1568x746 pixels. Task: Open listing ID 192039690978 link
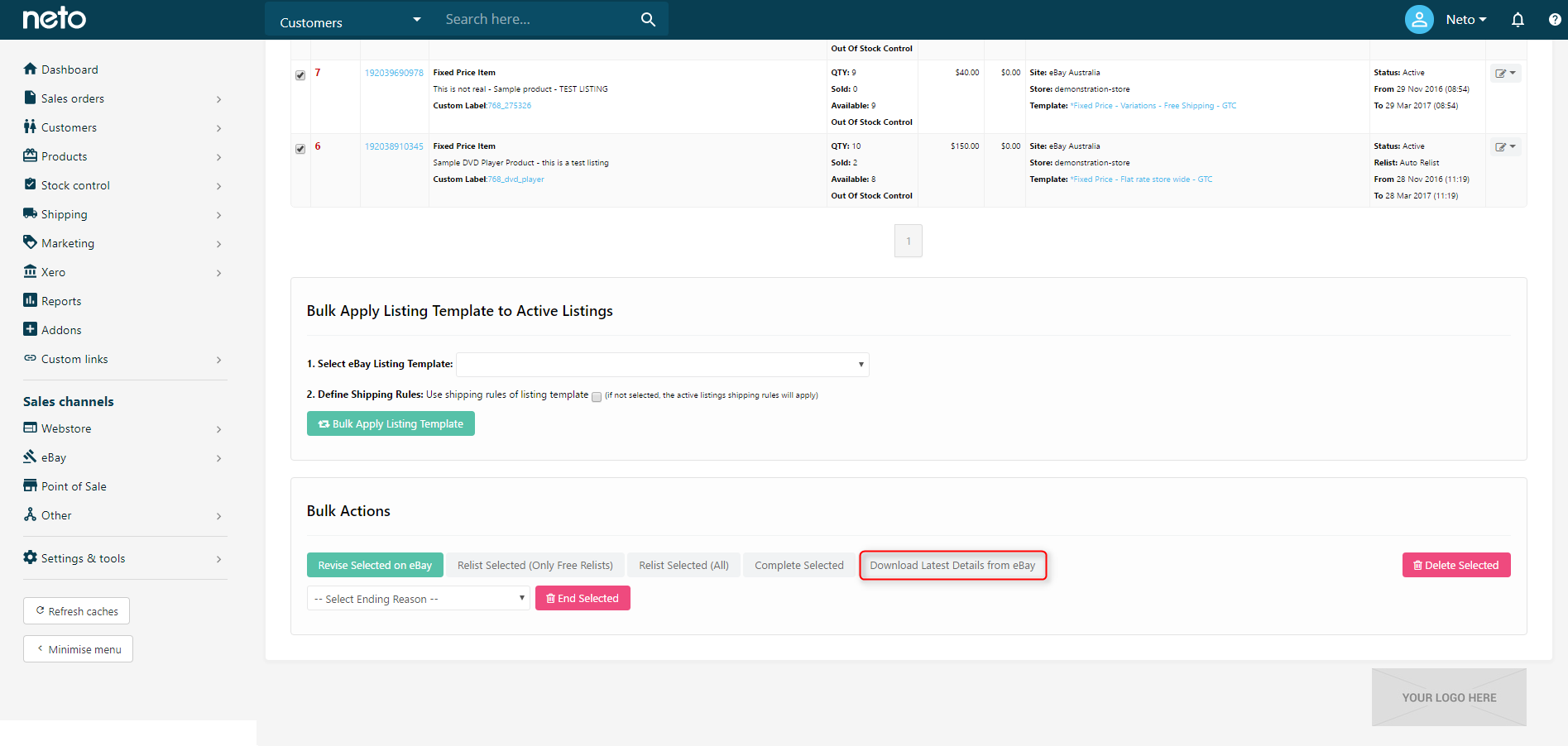(x=394, y=73)
